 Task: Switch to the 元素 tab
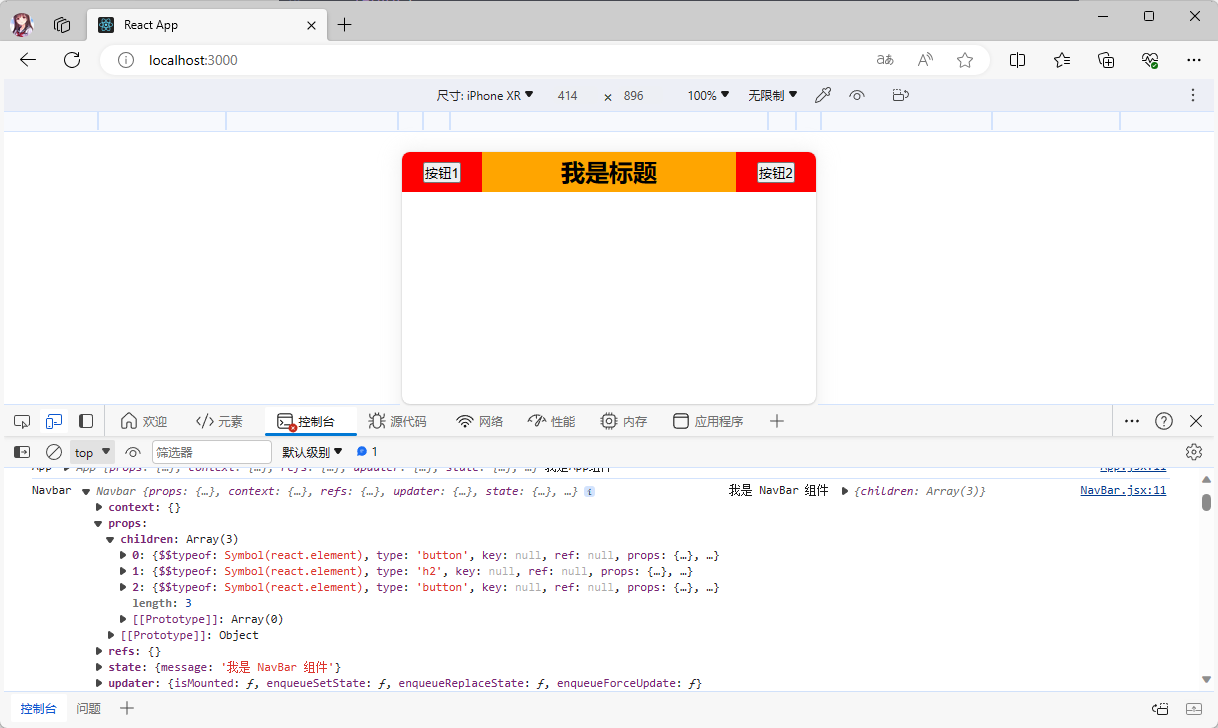(219, 421)
